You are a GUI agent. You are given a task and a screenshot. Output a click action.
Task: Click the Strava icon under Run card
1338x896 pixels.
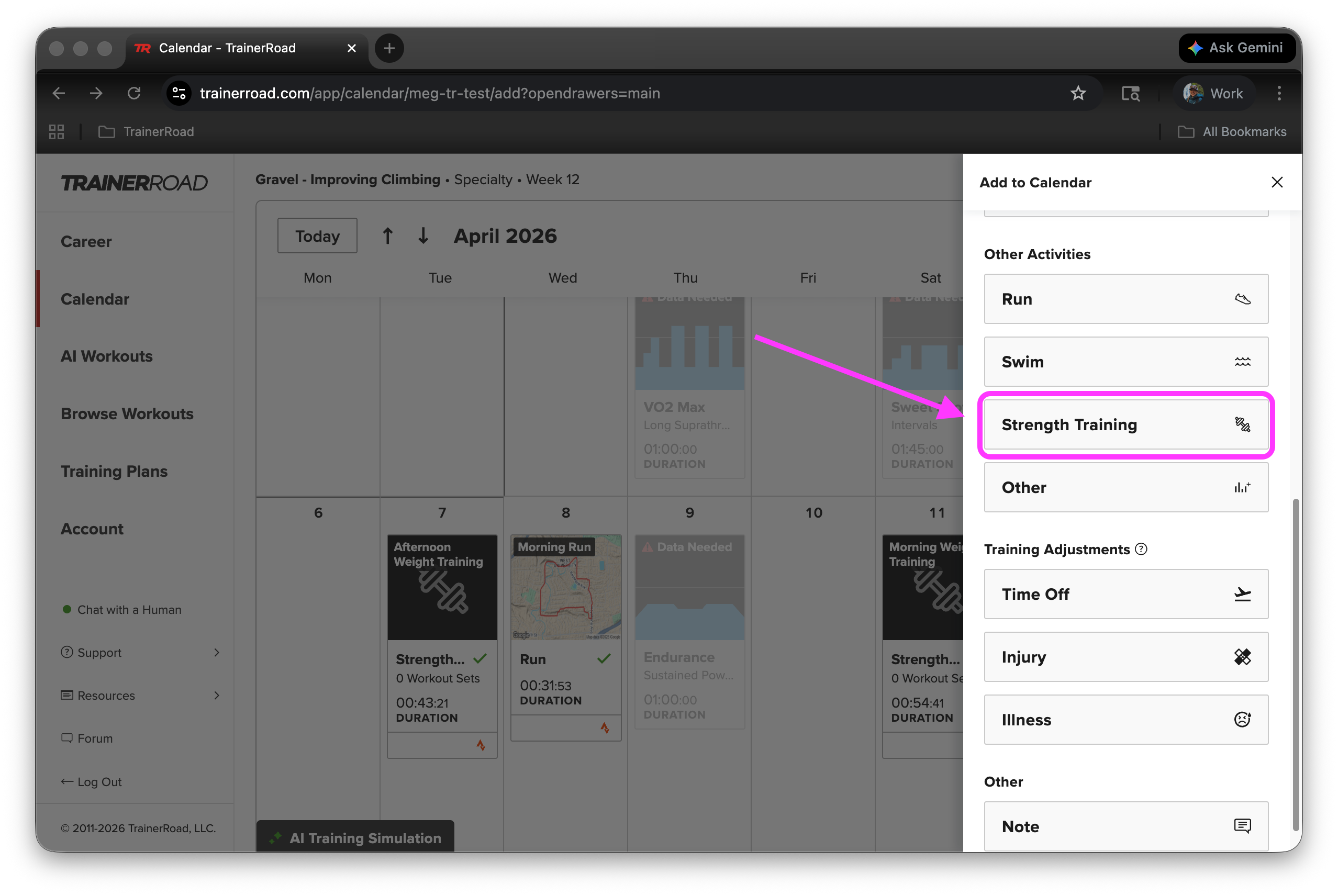tap(605, 728)
